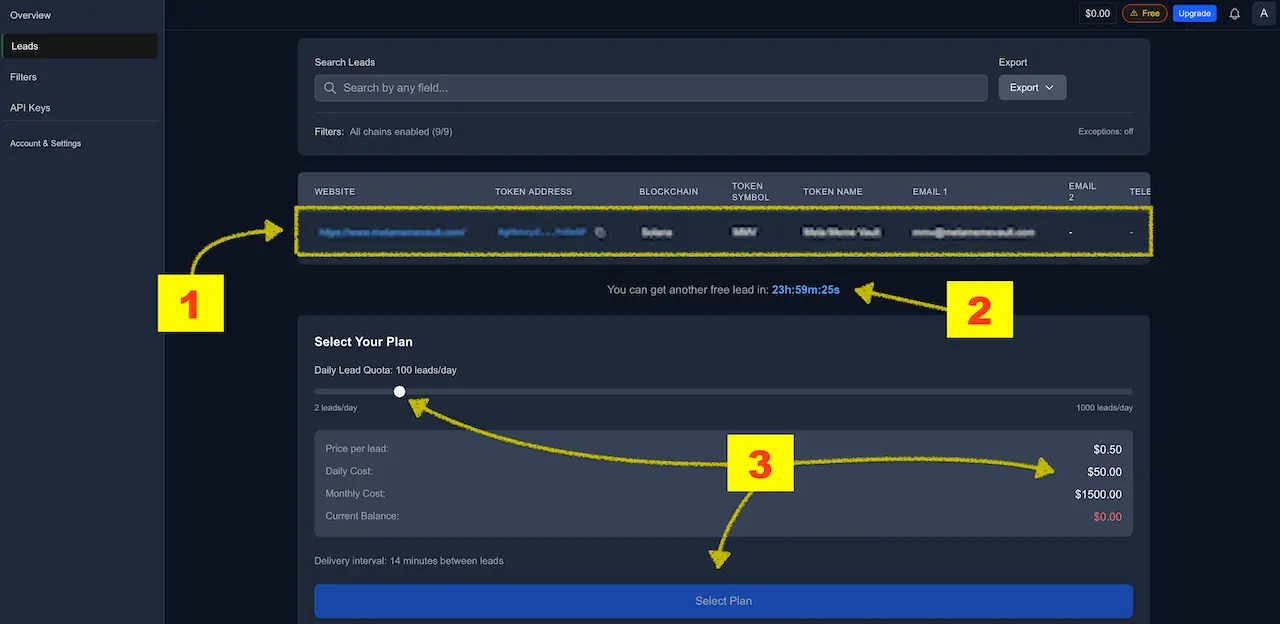Toggle the Exceptions setting on
Image resolution: width=1280 pixels, height=624 pixels.
1105,130
